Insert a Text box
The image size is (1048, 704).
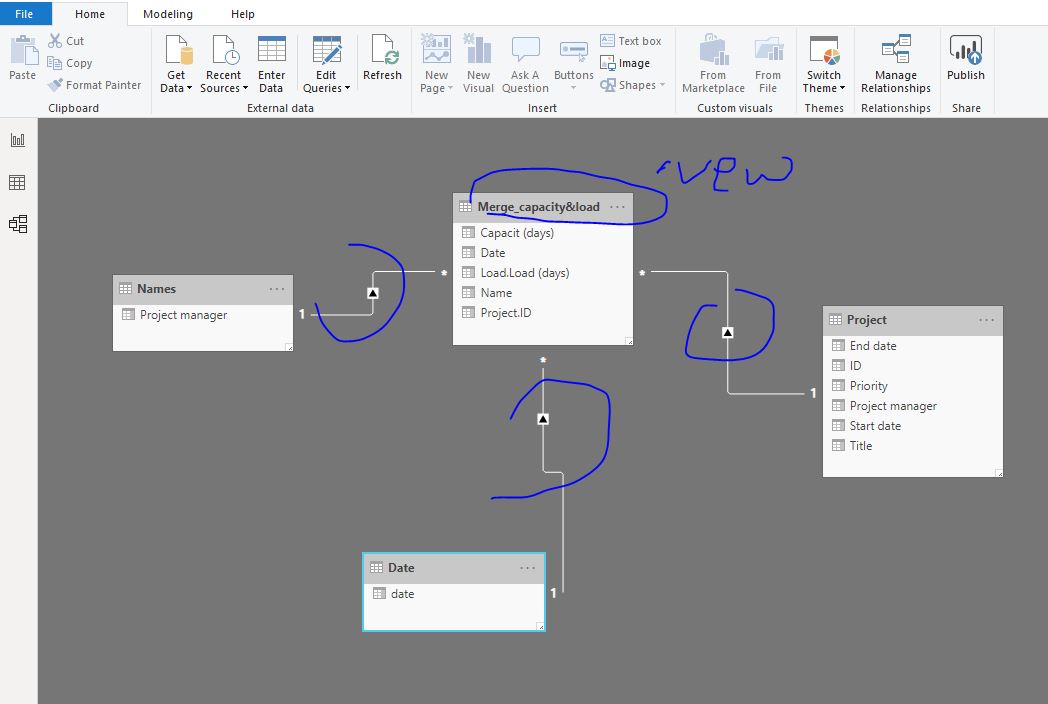(x=630, y=41)
